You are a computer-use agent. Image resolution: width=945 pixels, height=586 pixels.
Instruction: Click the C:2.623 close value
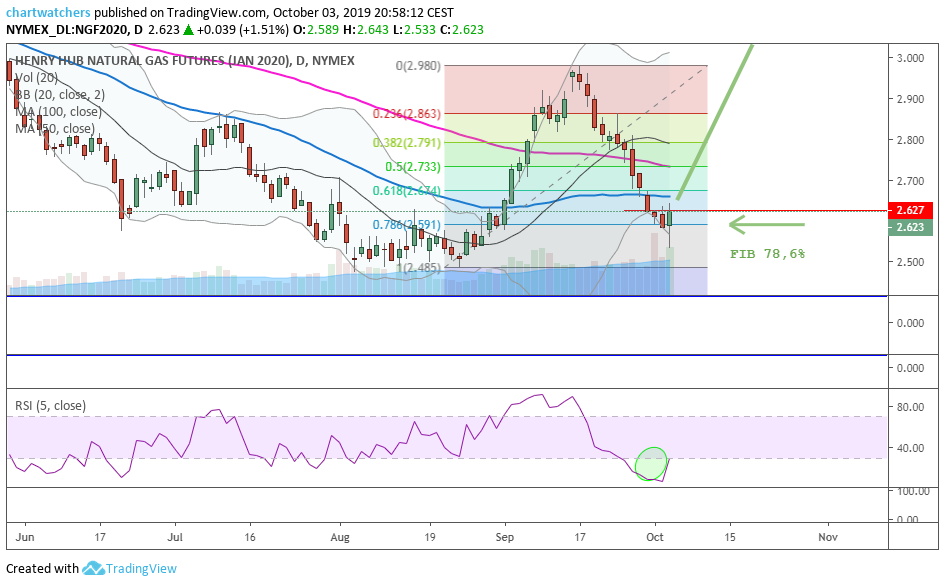(x=462, y=30)
